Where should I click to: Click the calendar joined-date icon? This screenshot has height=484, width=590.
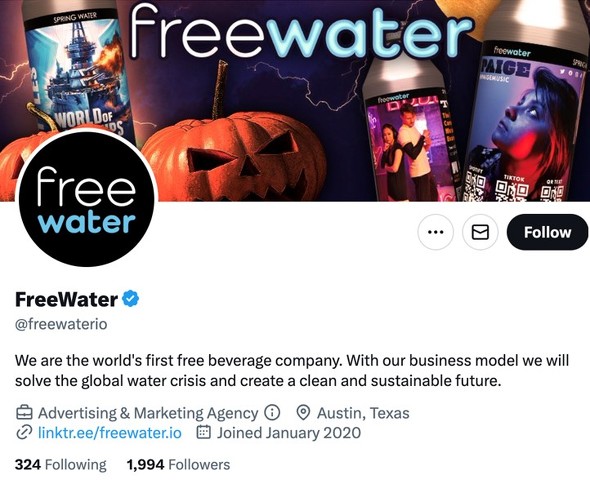tap(204, 432)
